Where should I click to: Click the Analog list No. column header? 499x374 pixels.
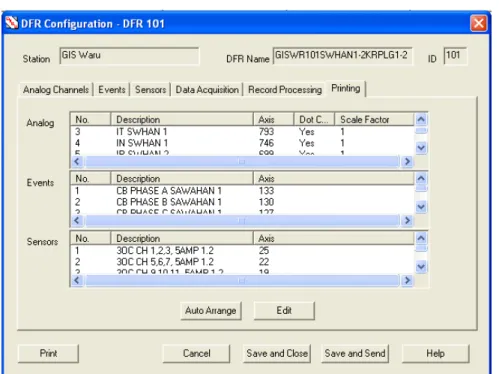[90, 119]
